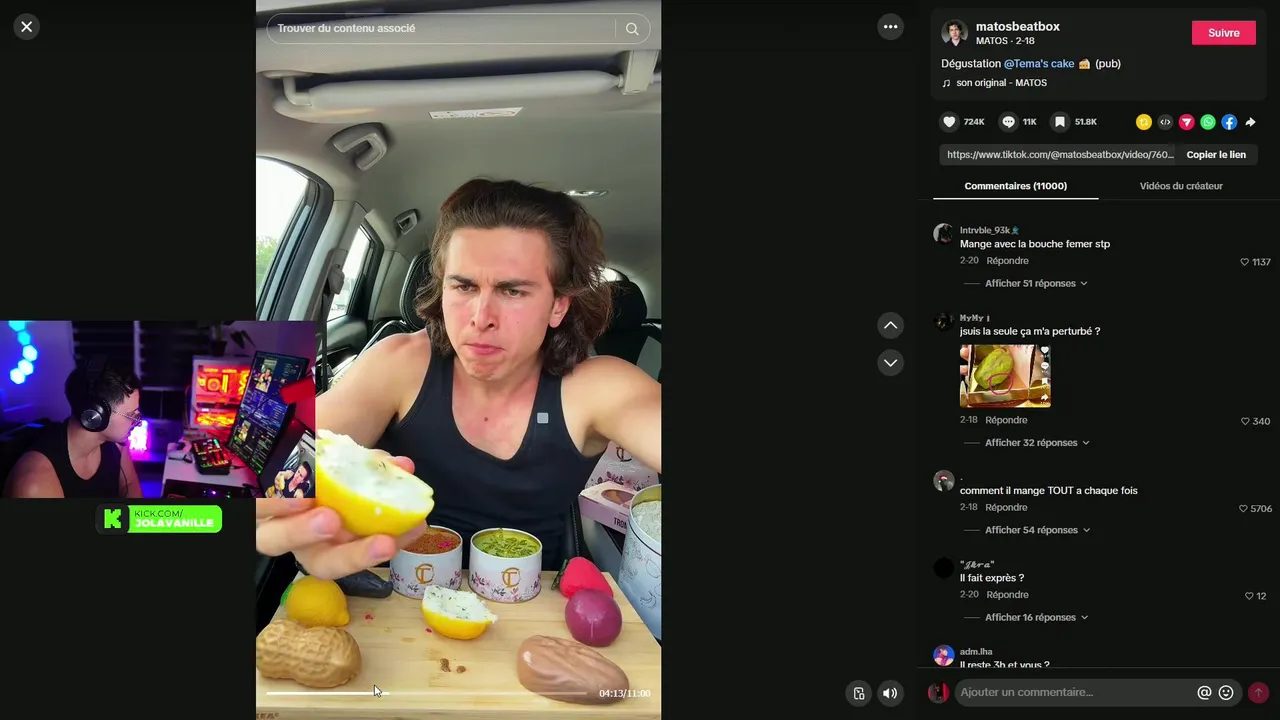Expand "Afficher 51 réponses"
This screenshot has height=720, width=1280.
point(1036,283)
